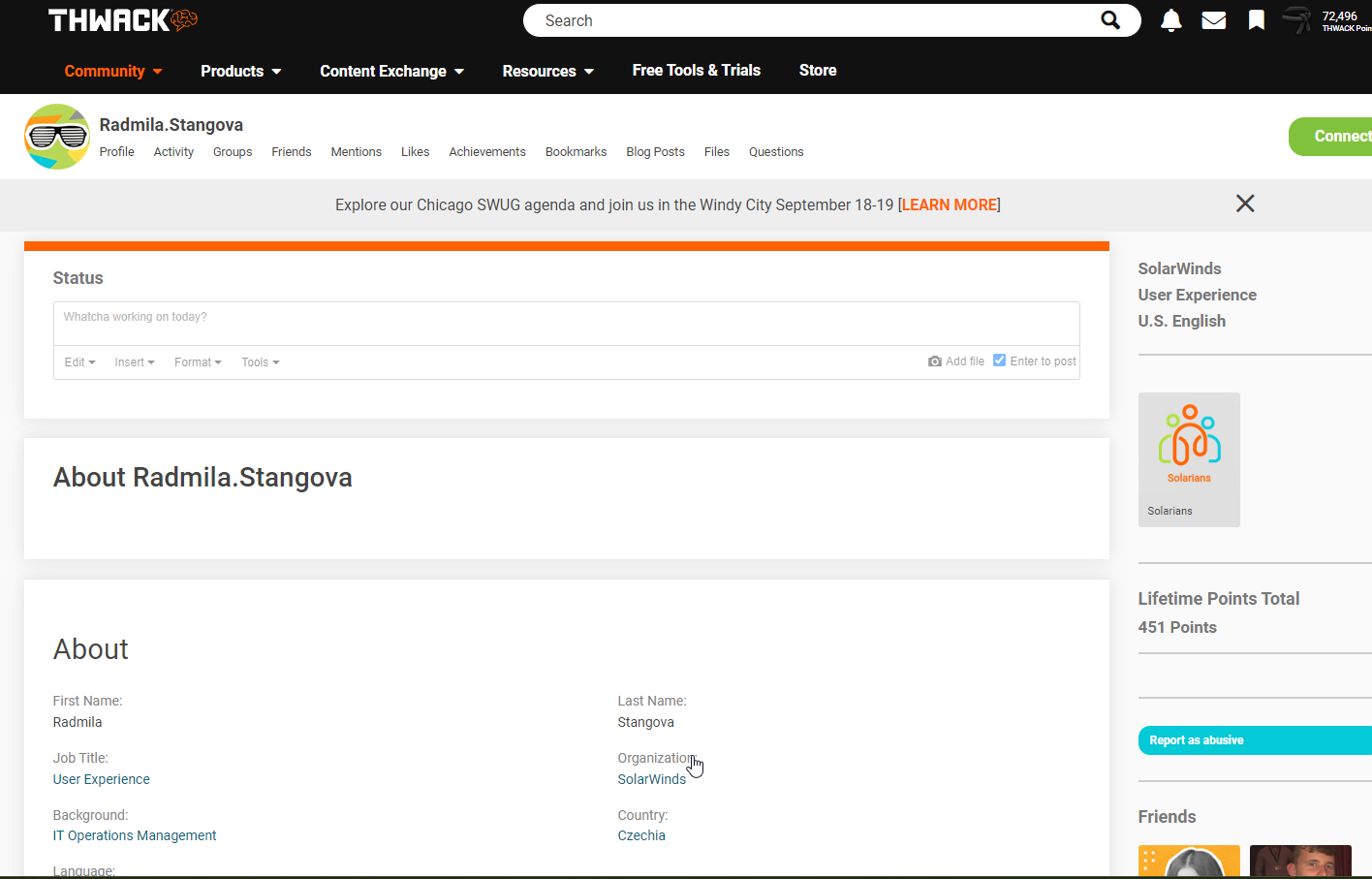Expand the Community menu
The image size is (1372, 879).
coord(113,71)
